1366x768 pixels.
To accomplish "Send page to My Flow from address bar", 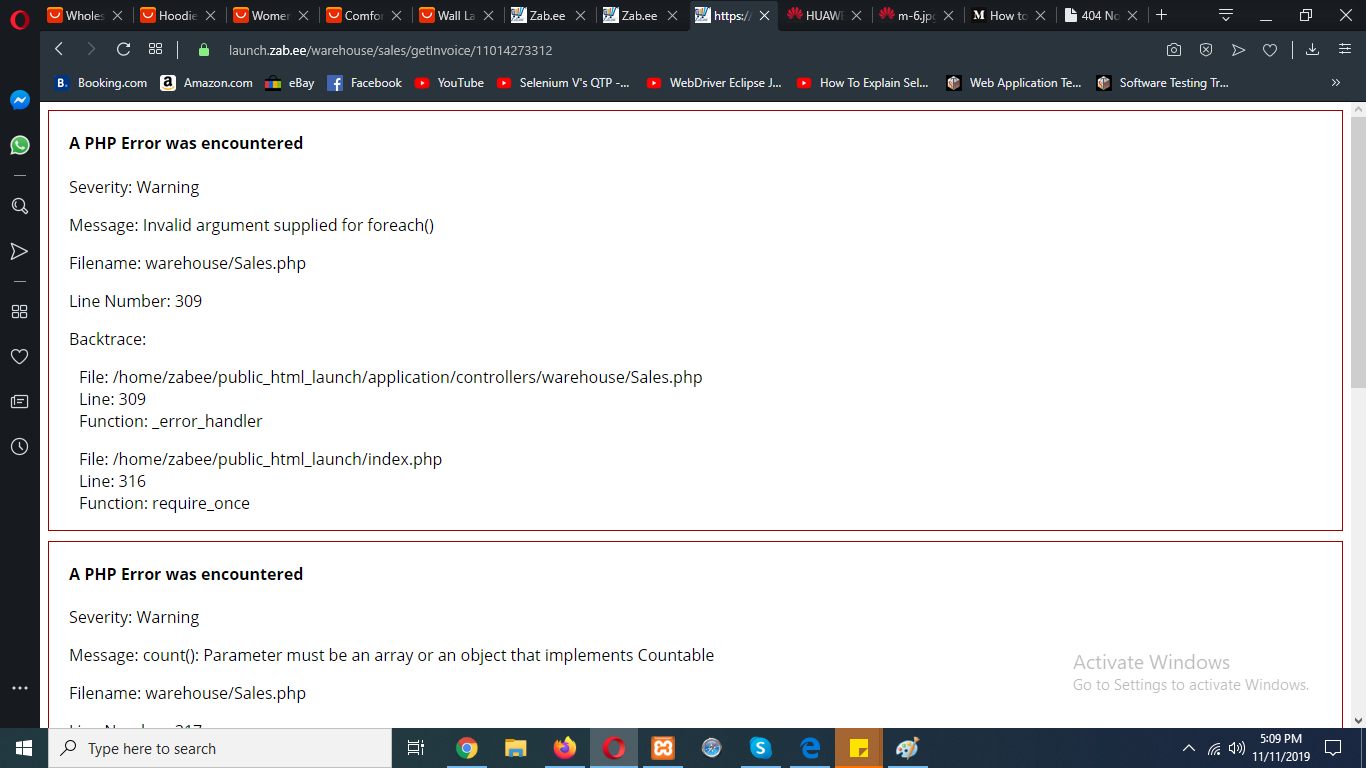I will (x=1238, y=50).
